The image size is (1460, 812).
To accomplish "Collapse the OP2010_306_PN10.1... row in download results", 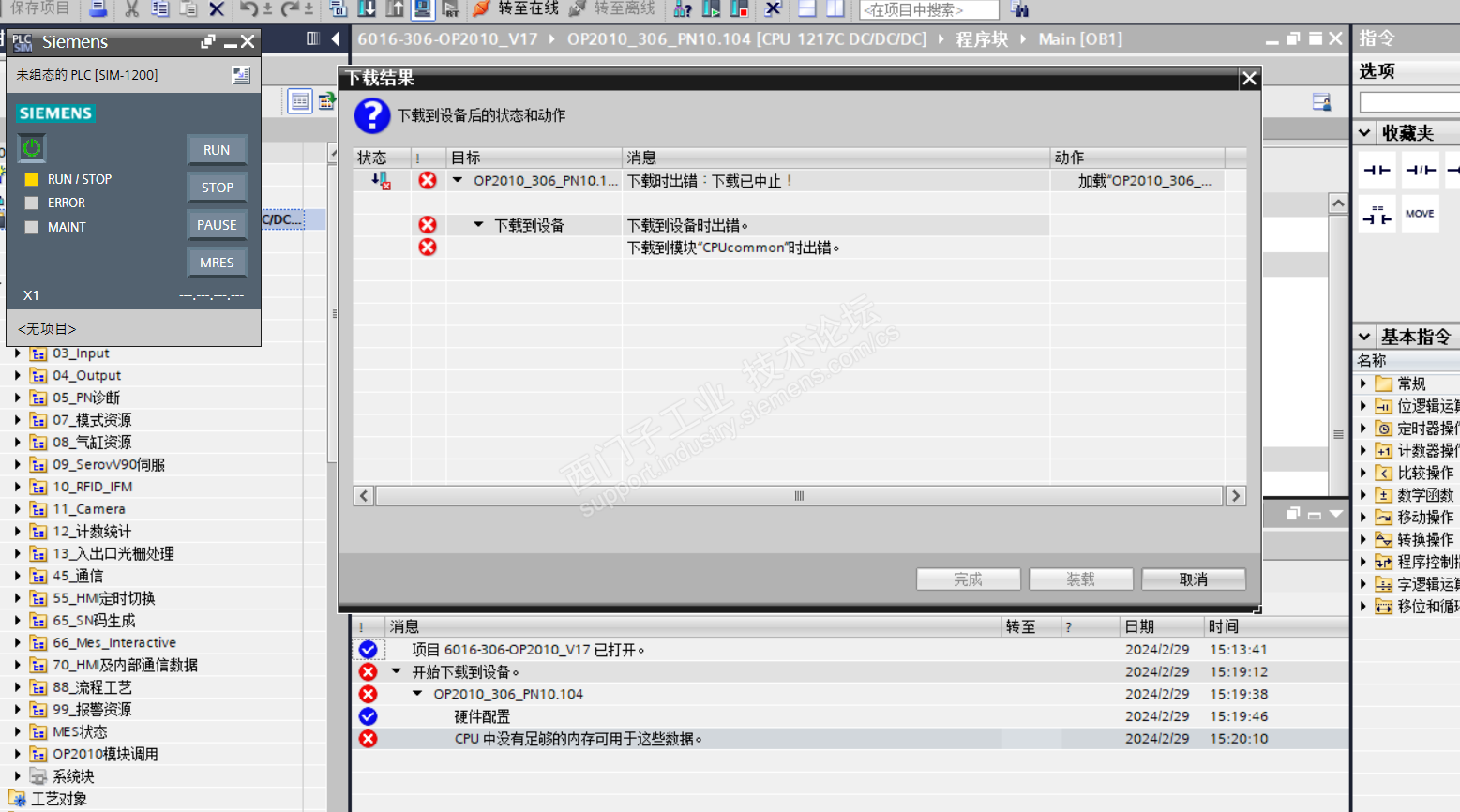I will click(x=458, y=180).
